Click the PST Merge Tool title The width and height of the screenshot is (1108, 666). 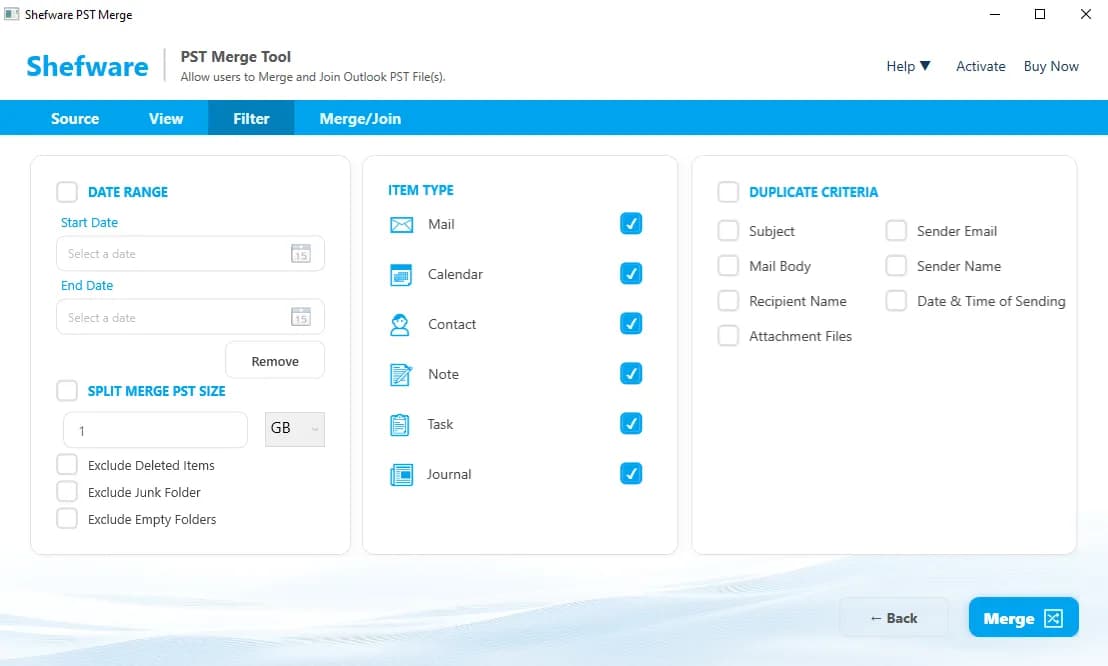[x=236, y=57]
